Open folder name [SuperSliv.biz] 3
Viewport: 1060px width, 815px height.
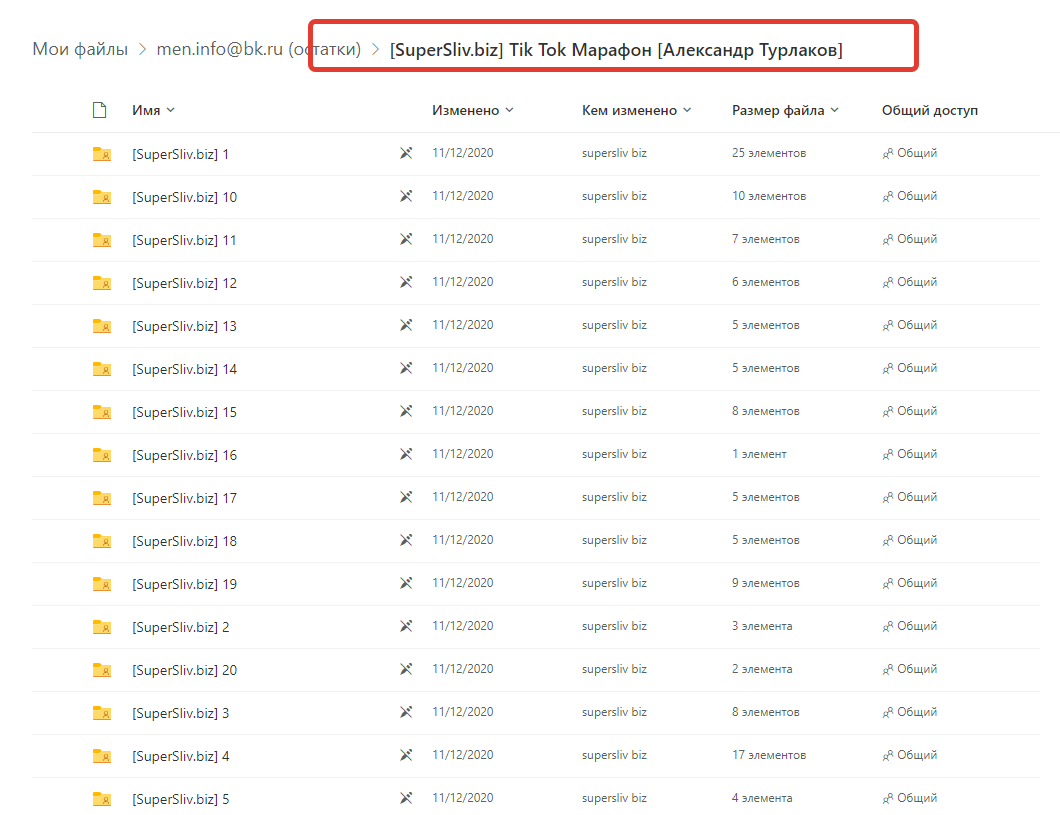180,713
